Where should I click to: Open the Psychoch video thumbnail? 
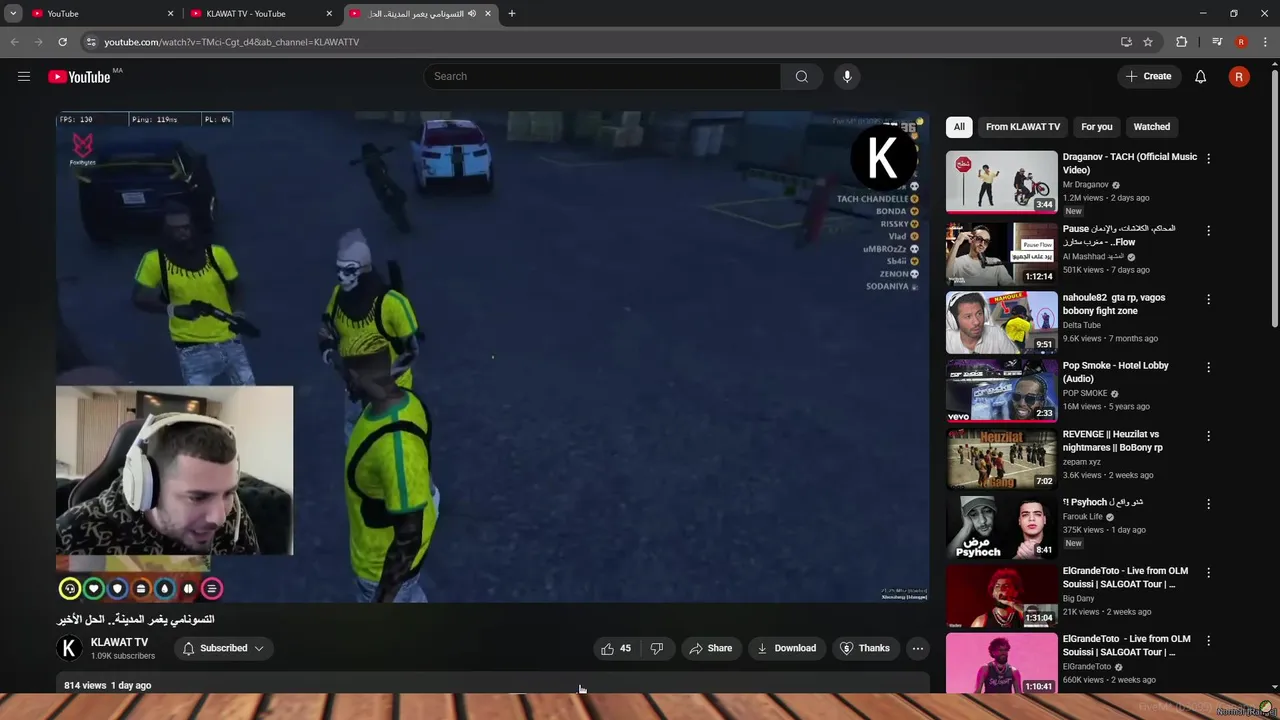pyautogui.click(x=1001, y=527)
